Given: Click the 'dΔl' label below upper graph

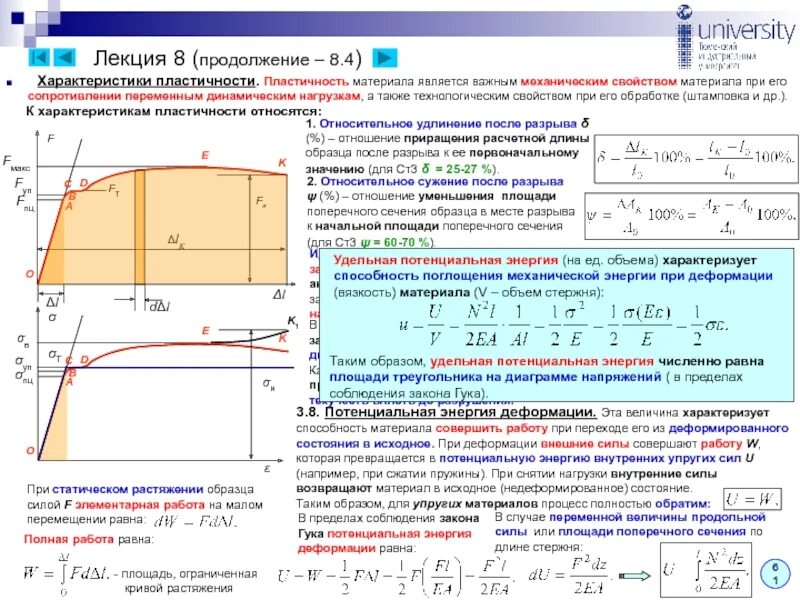Looking at the screenshot, I should tap(159, 306).
